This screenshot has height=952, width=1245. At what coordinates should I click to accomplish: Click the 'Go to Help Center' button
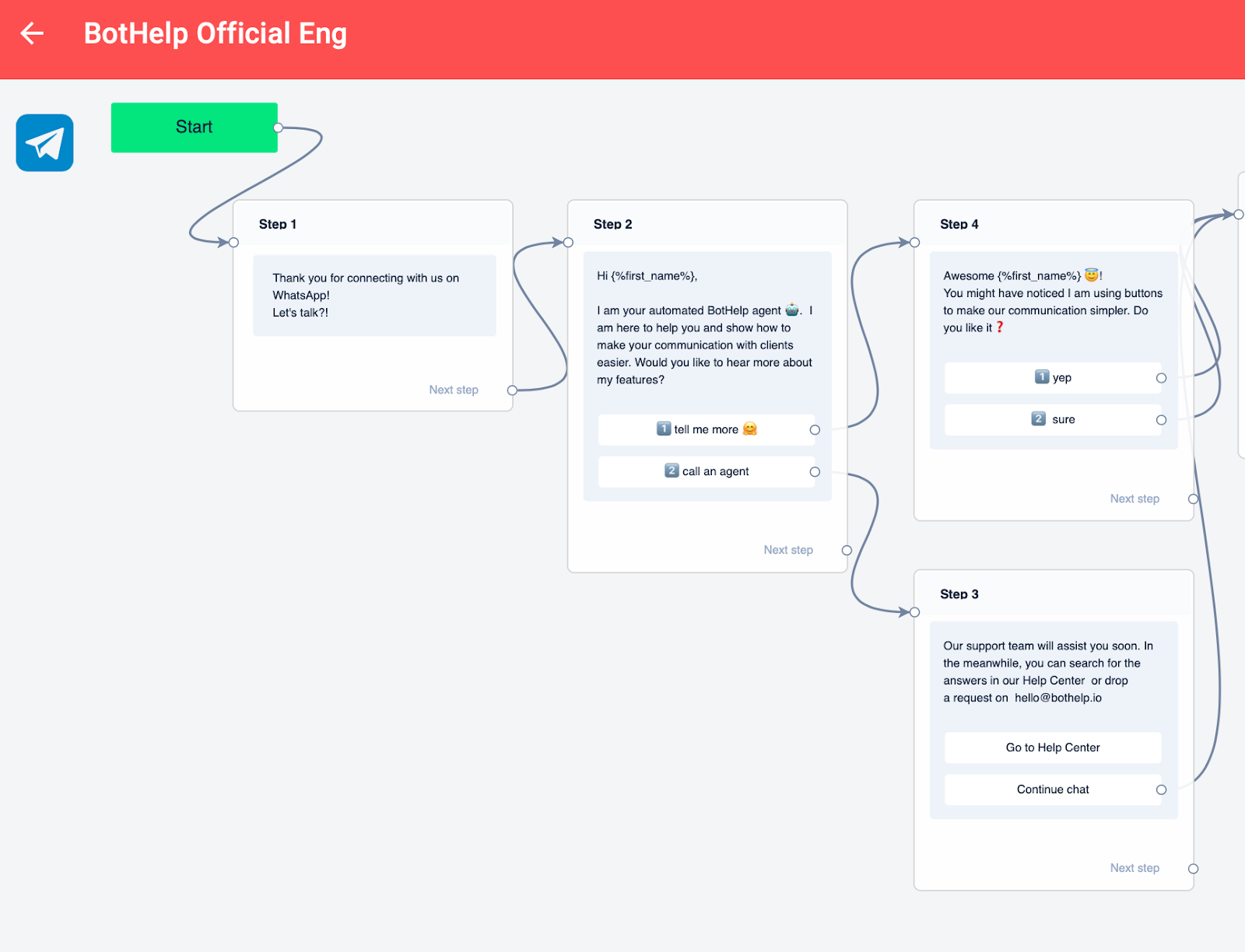[x=1052, y=747]
